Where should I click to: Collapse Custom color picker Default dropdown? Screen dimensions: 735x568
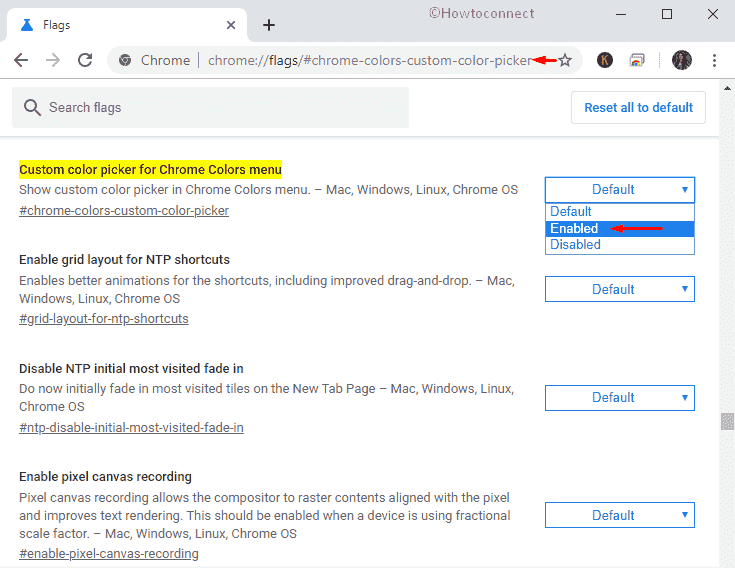click(x=620, y=189)
